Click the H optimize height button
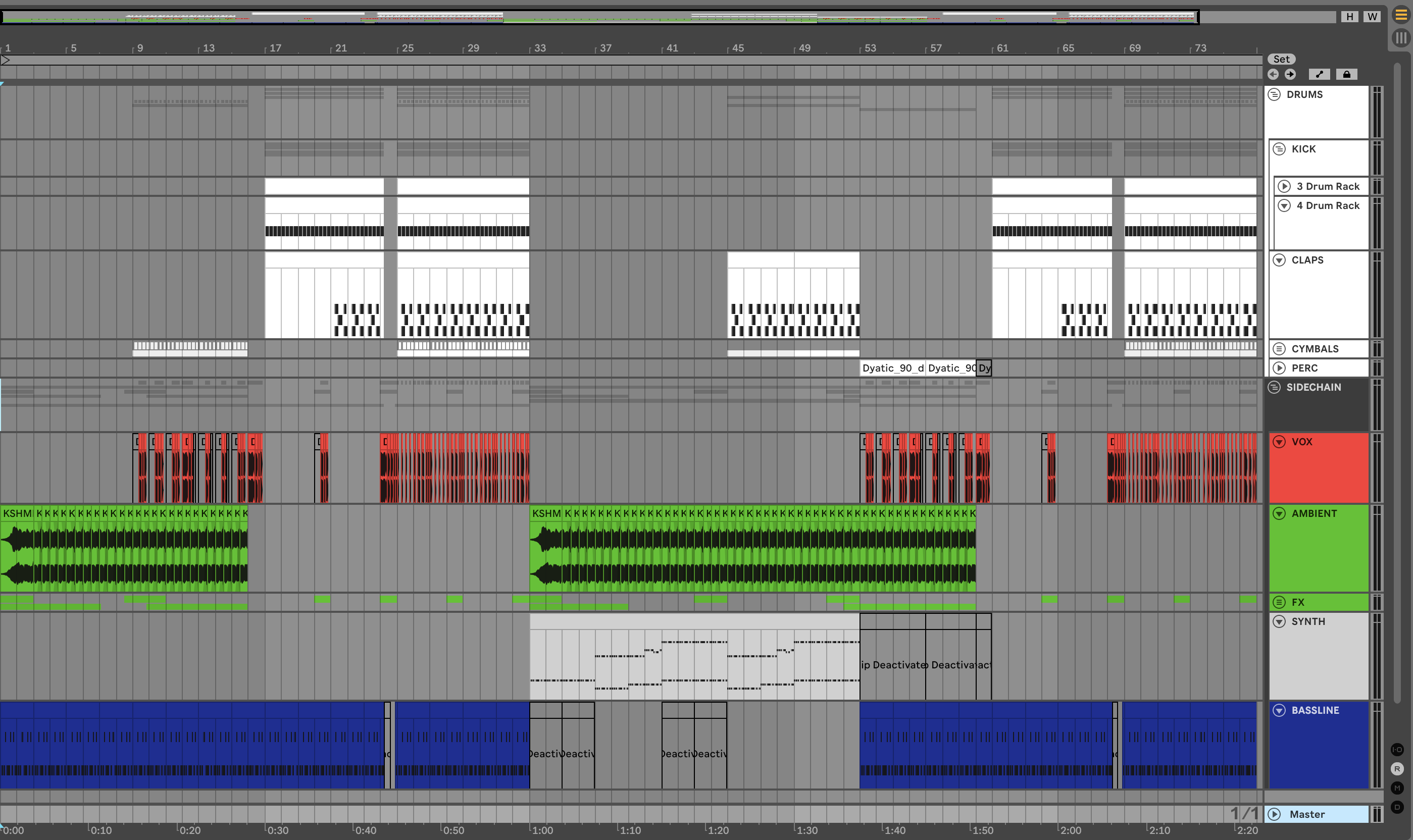Screen dimensions: 1413x840 (x=1350, y=17)
